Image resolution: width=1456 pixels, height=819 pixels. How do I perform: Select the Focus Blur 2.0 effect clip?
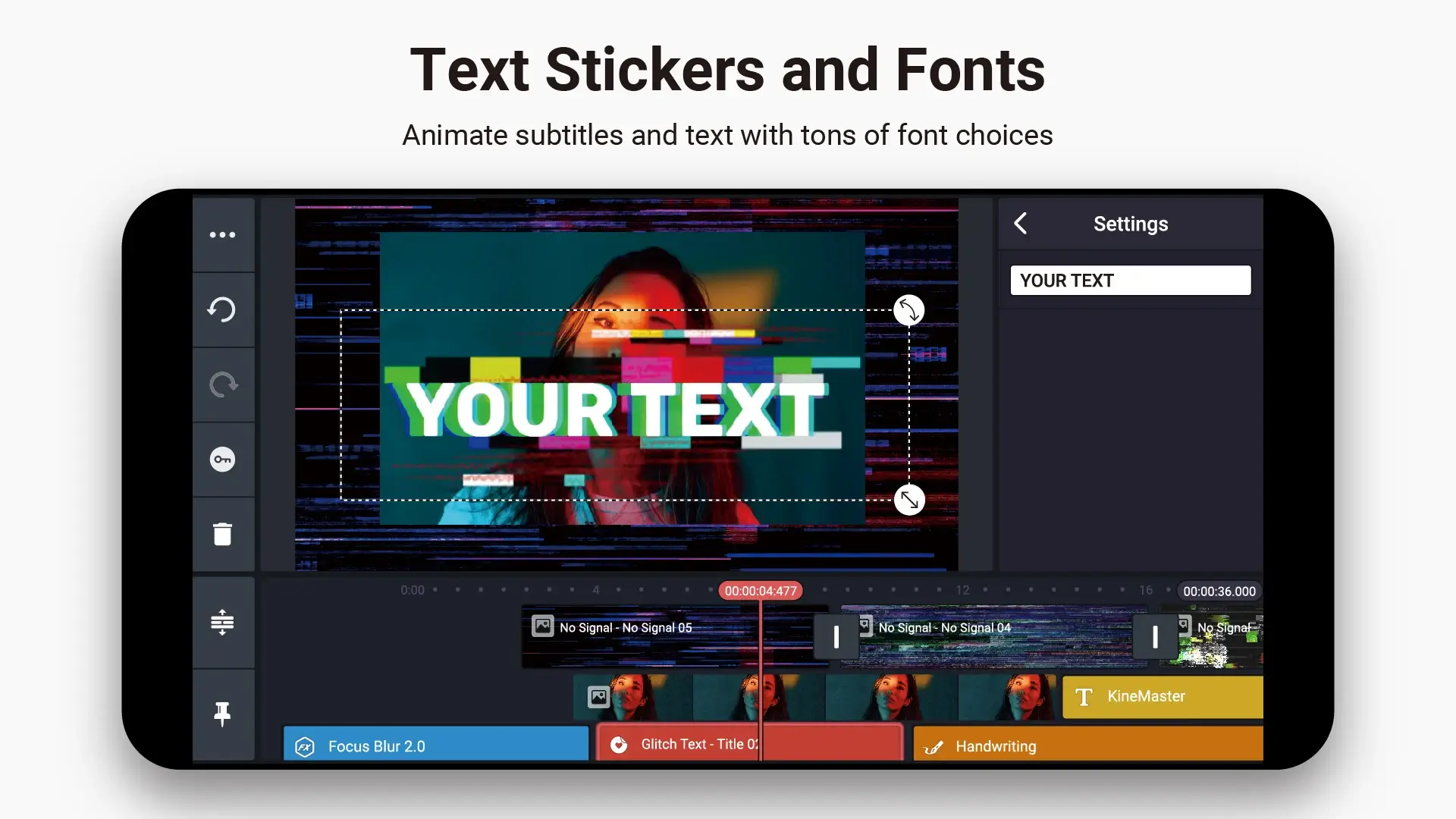click(436, 745)
